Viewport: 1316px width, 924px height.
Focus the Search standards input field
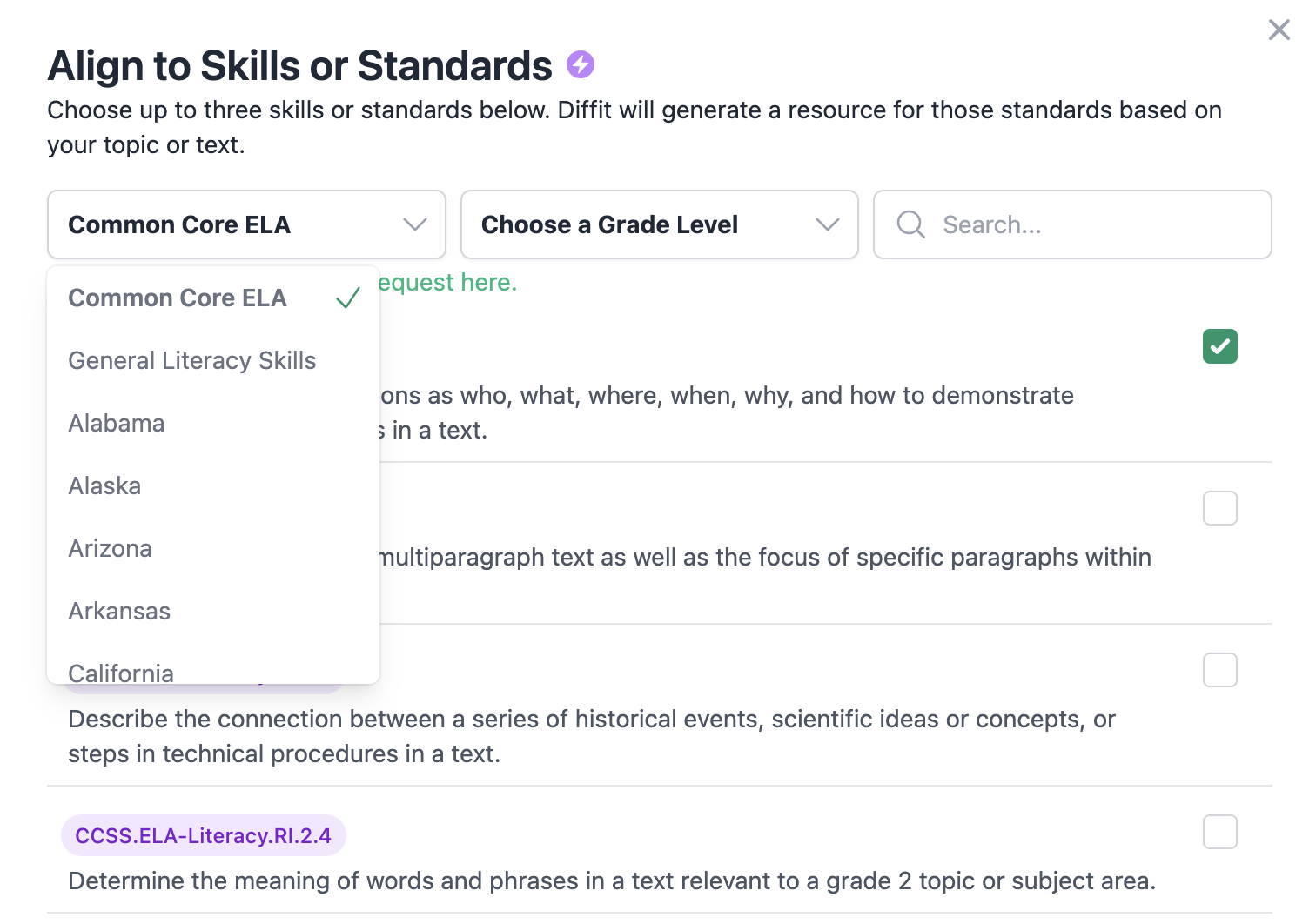point(1072,224)
